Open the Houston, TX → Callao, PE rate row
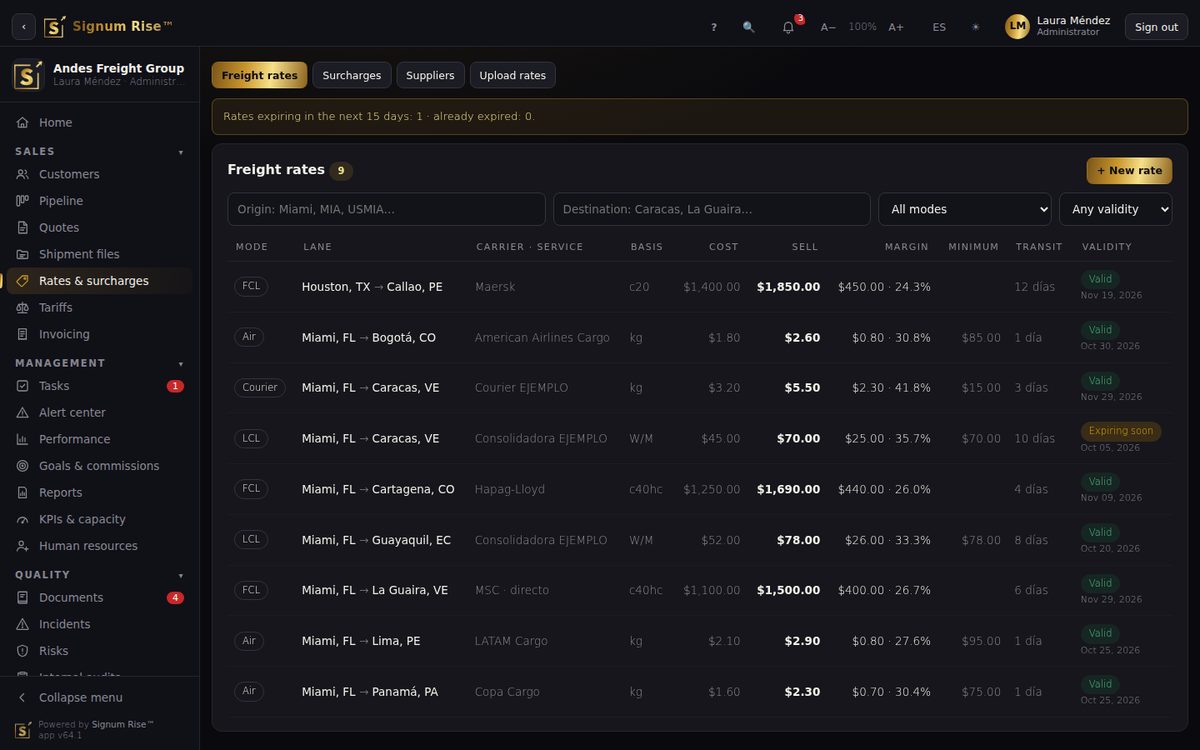 700,287
